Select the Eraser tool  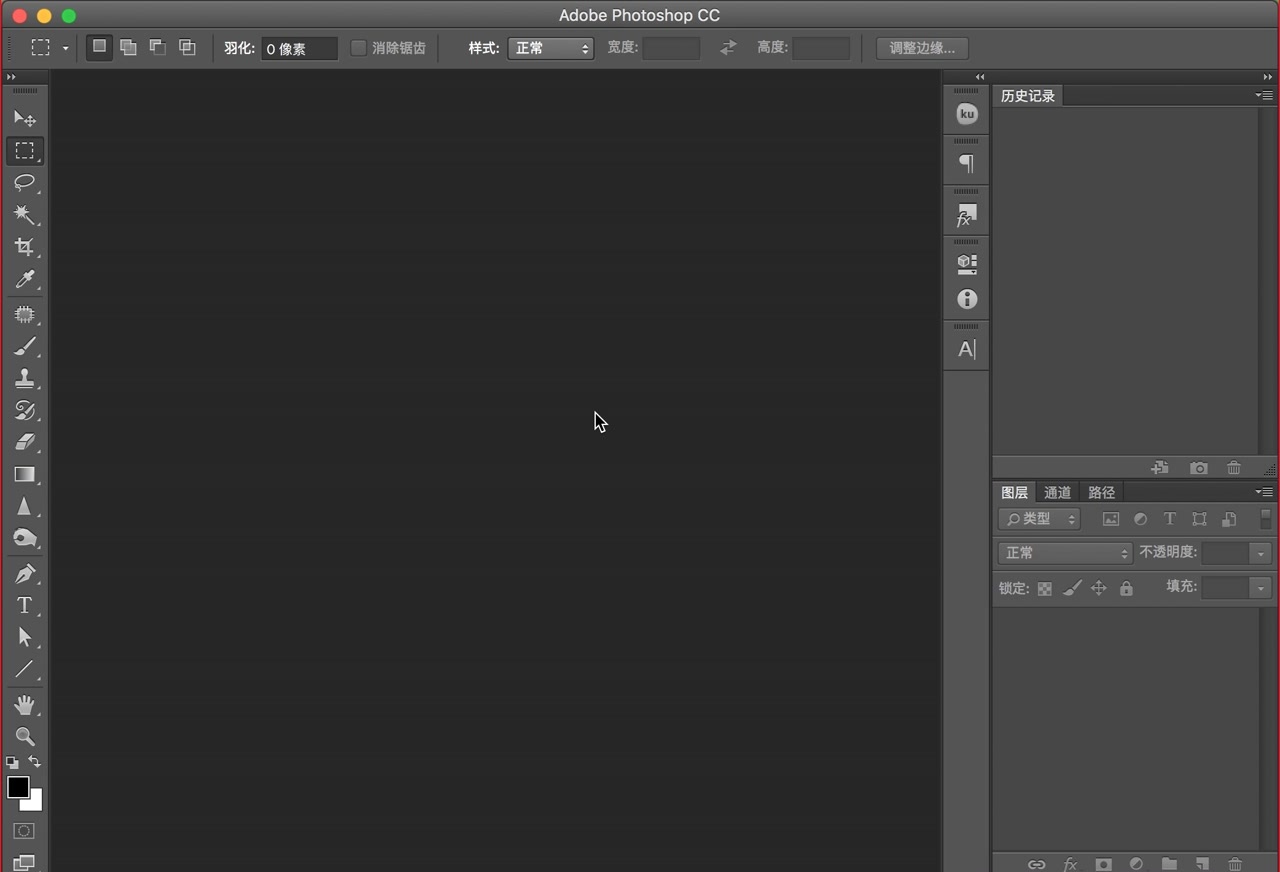point(25,442)
